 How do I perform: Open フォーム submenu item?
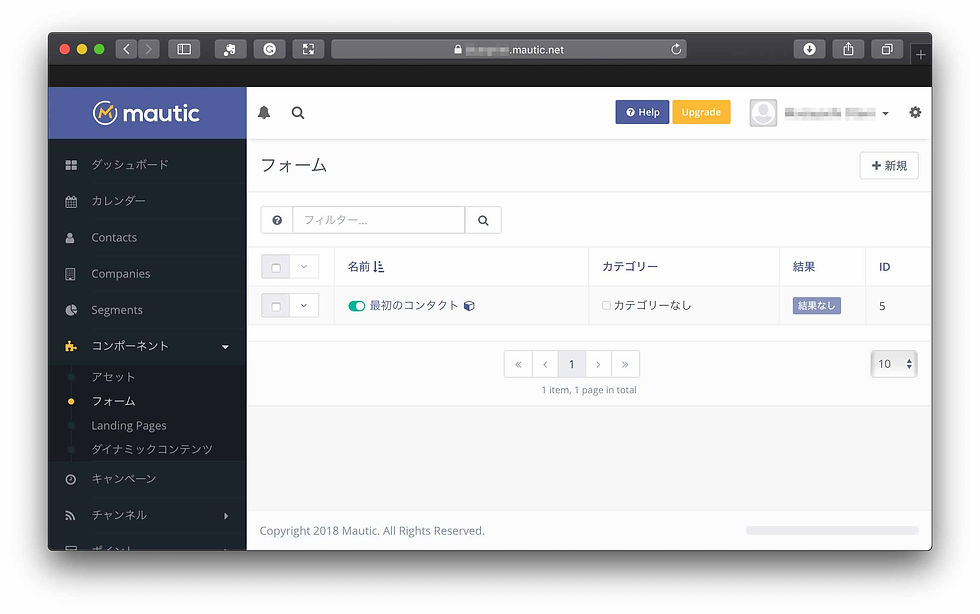pyautogui.click(x=113, y=401)
